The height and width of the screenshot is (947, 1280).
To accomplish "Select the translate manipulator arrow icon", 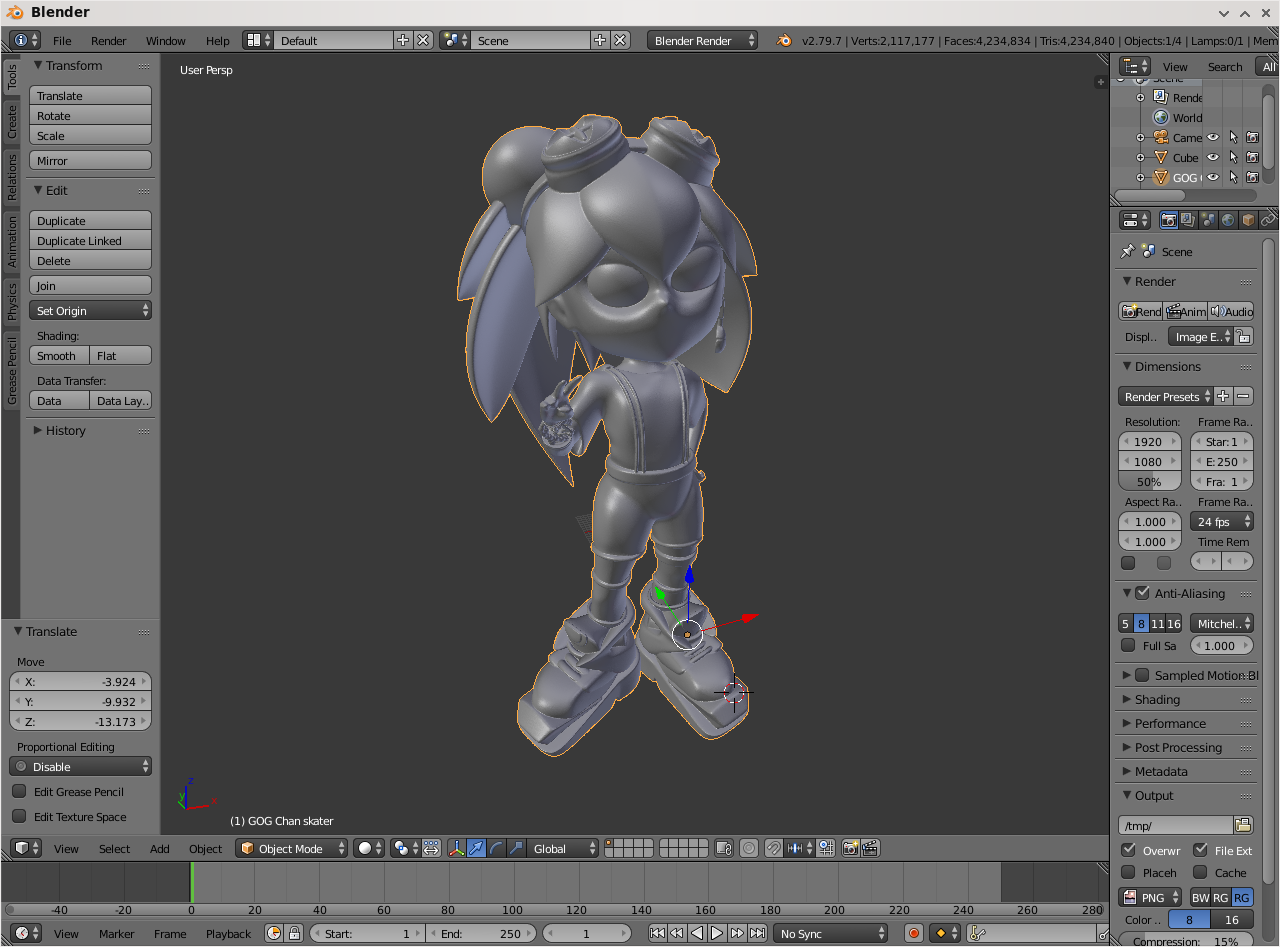I will click(477, 848).
